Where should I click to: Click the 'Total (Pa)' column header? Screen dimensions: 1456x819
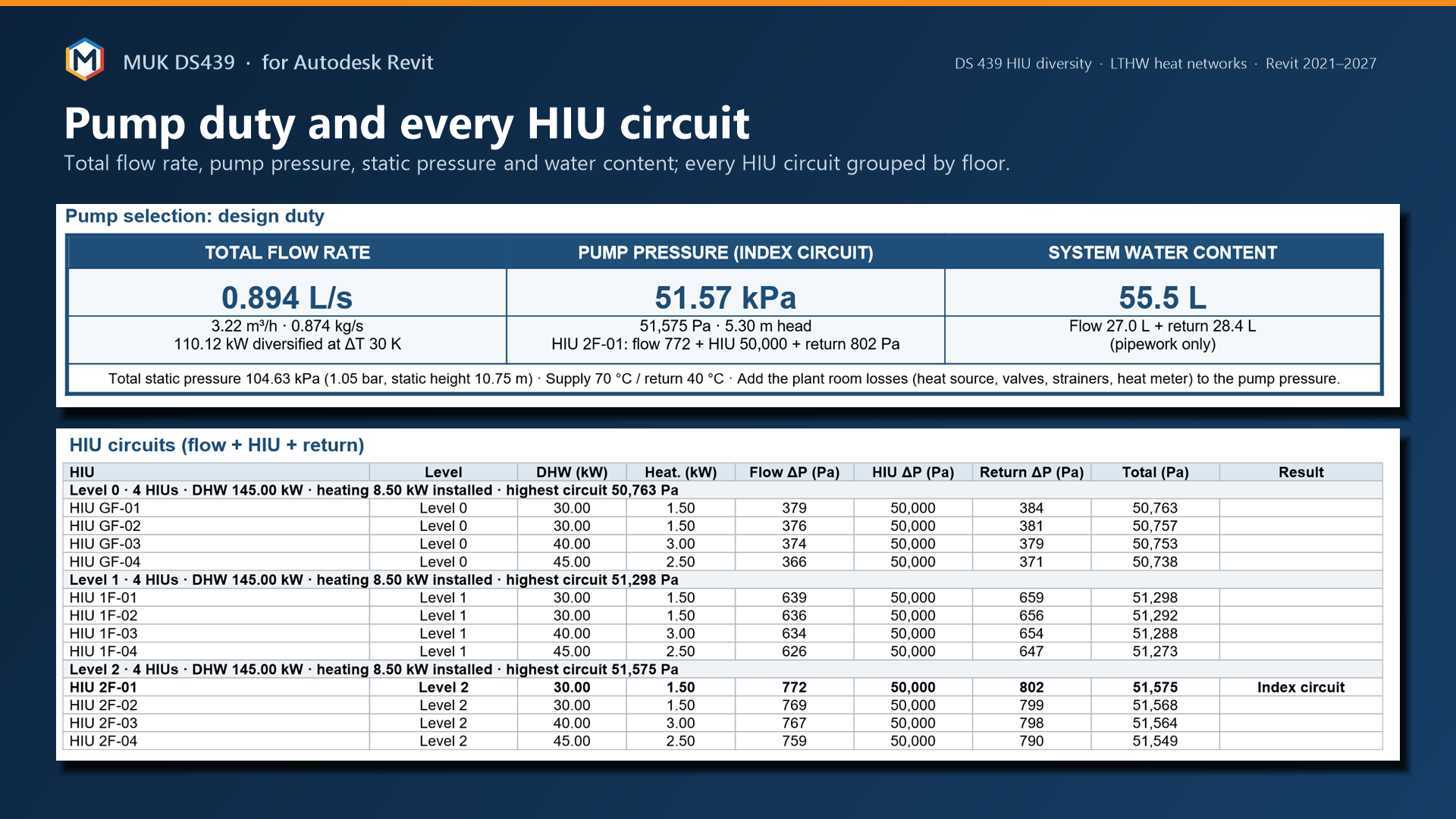click(x=1155, y=472)
